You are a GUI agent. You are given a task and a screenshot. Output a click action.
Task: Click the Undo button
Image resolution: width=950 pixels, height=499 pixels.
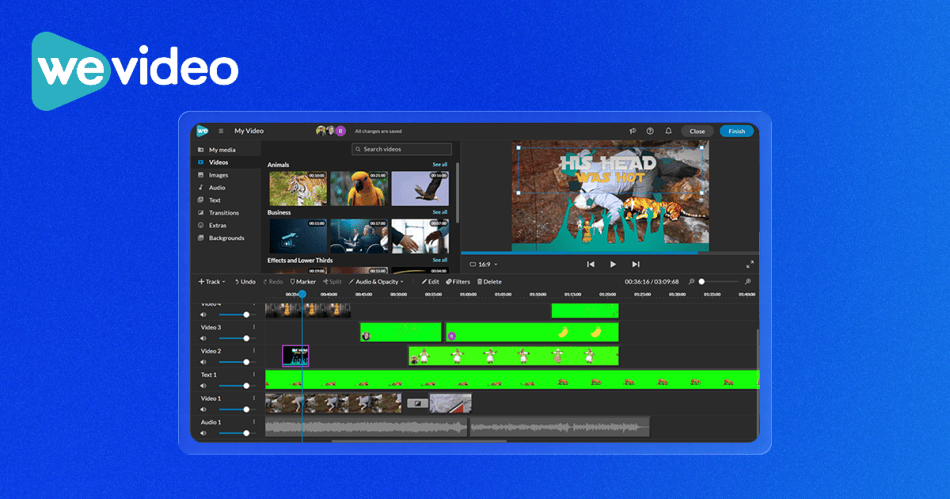[x=245, y=282]
